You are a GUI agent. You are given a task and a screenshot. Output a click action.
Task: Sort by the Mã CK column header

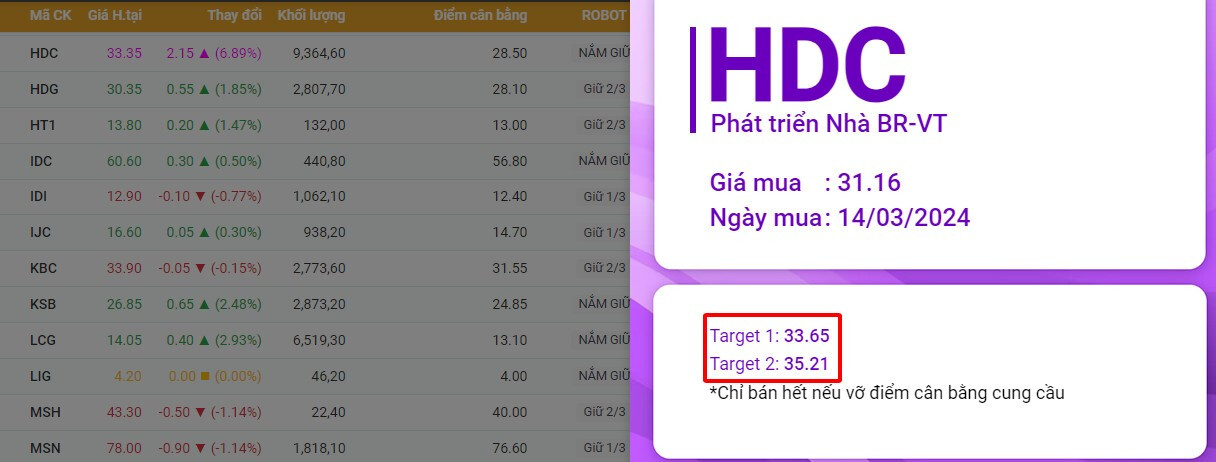click(x=50, y=16)
